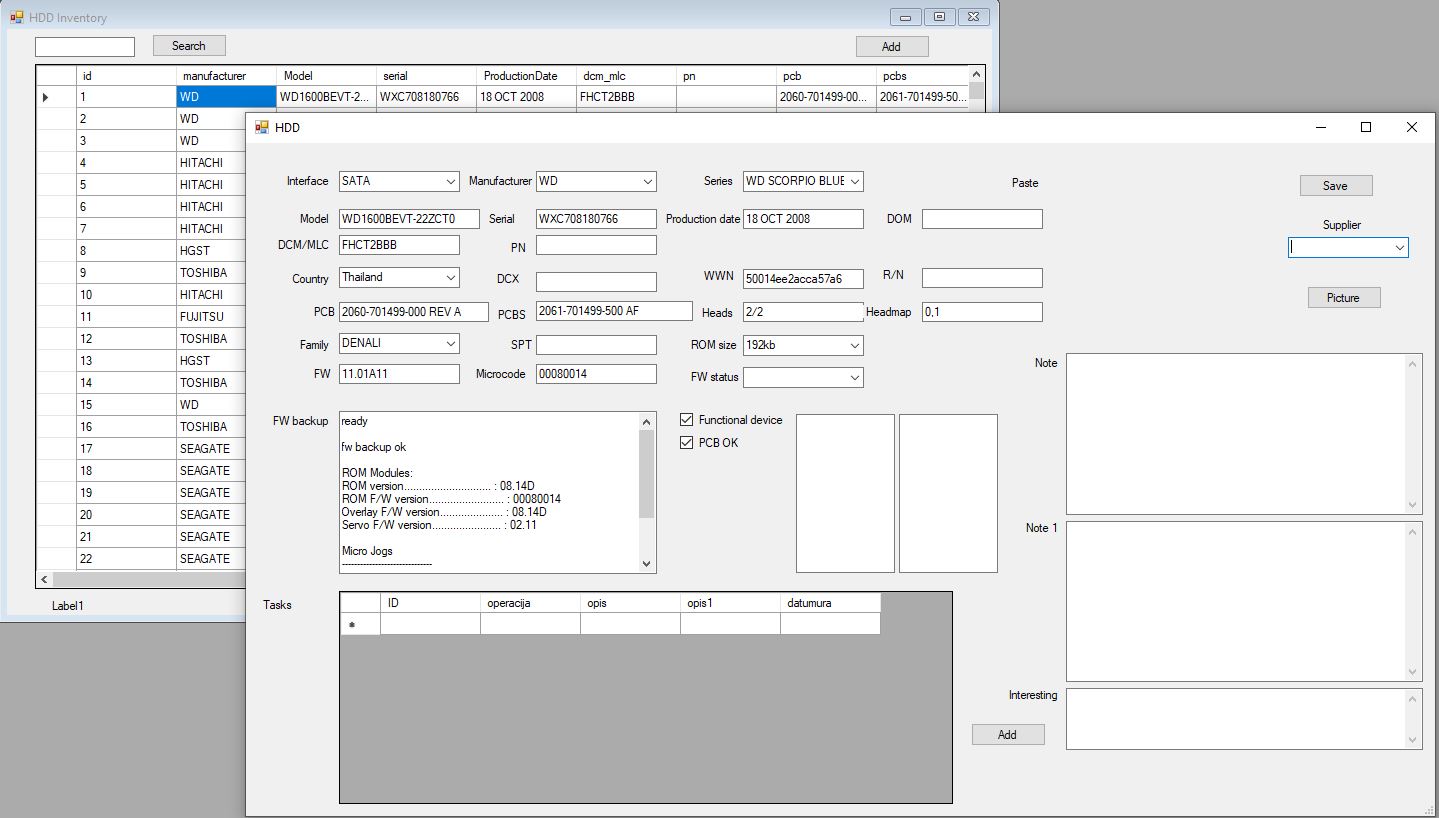This screenshot has height=818, width=1439.
Task: Open the Supplier dropdown
Action: (x=1399, y=247)
